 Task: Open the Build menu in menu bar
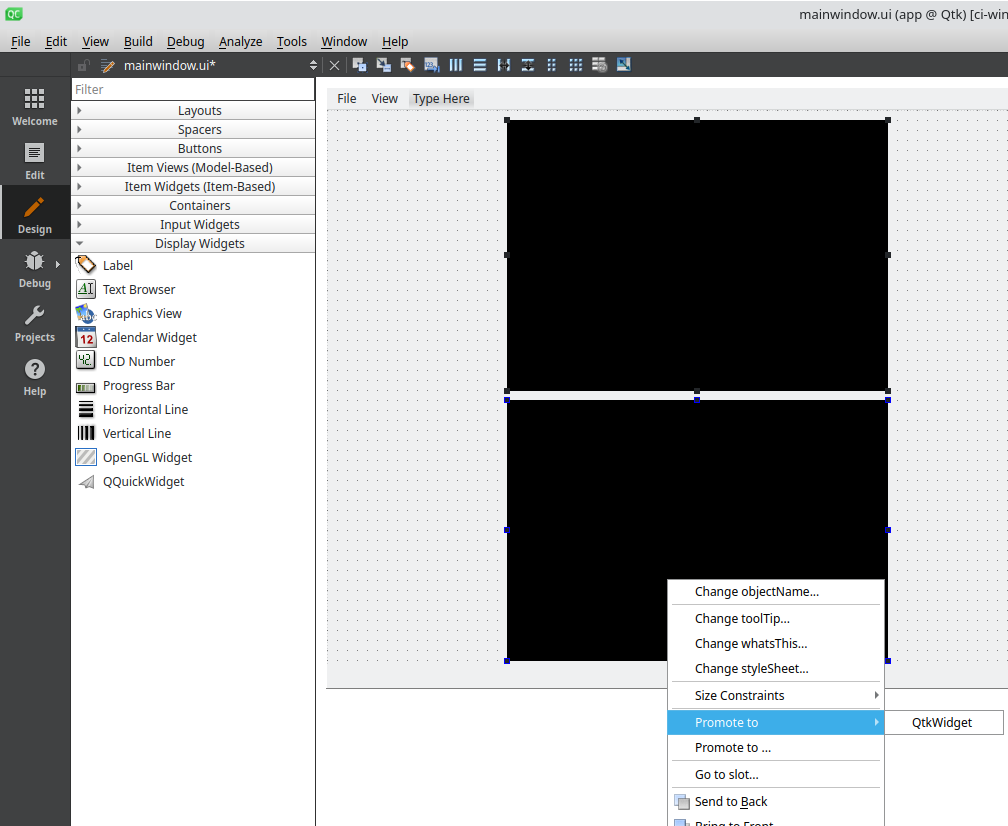pyautogui.click(x=138, y=41)
